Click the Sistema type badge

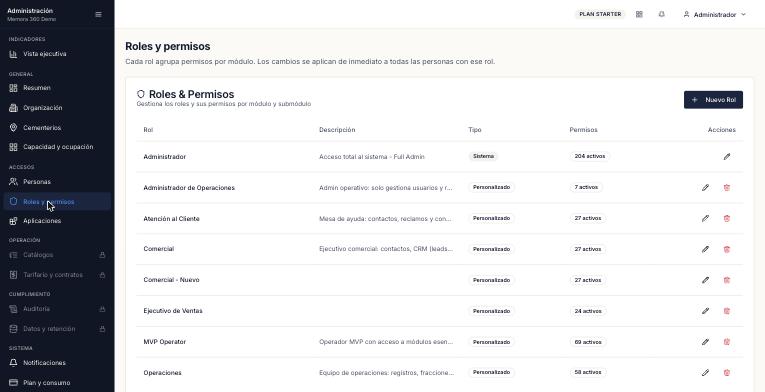tap(483, 156)
